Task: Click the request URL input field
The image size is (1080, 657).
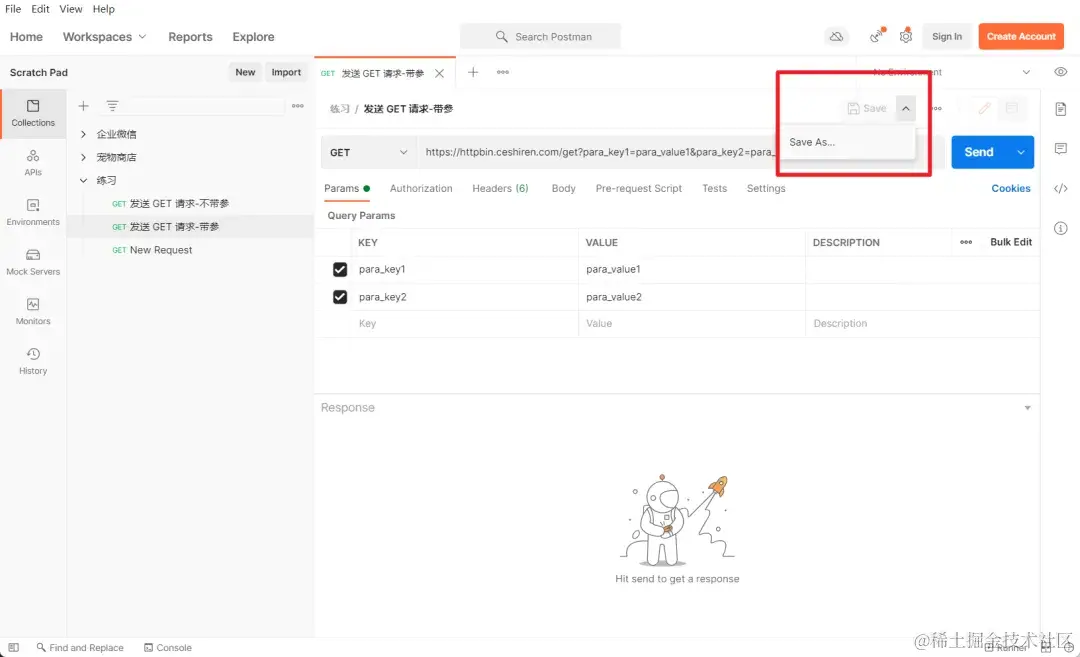Action: click(x=596, y=152)
